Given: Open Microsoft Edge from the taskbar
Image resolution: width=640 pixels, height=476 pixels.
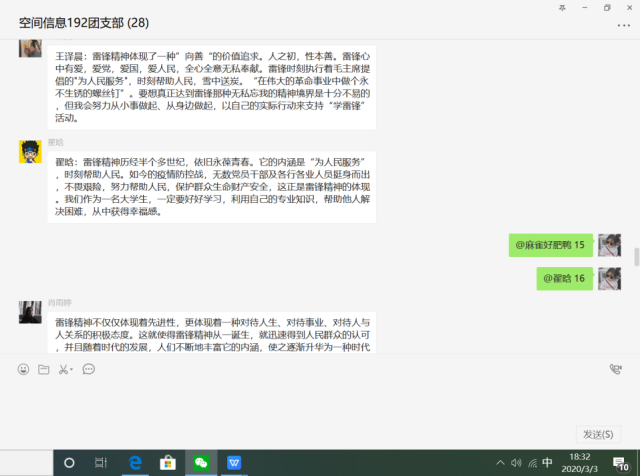Looking at the screenshot, I should (x=135, y=463).
